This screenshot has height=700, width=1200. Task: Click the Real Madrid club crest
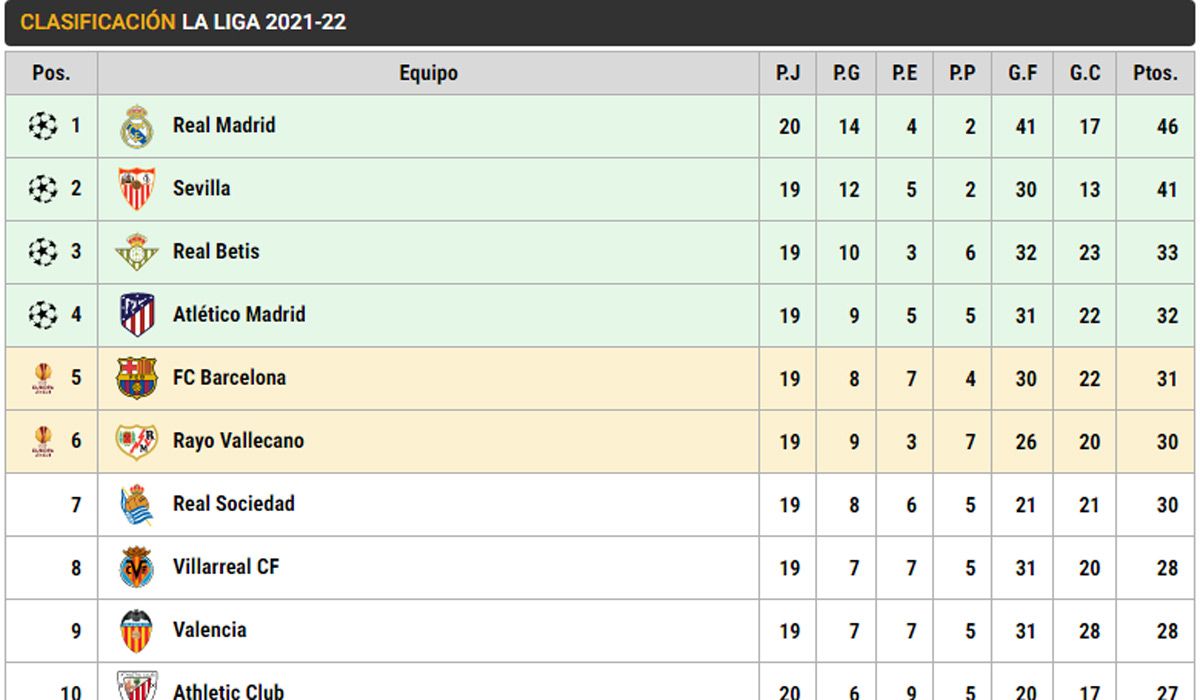pos(137,127)
